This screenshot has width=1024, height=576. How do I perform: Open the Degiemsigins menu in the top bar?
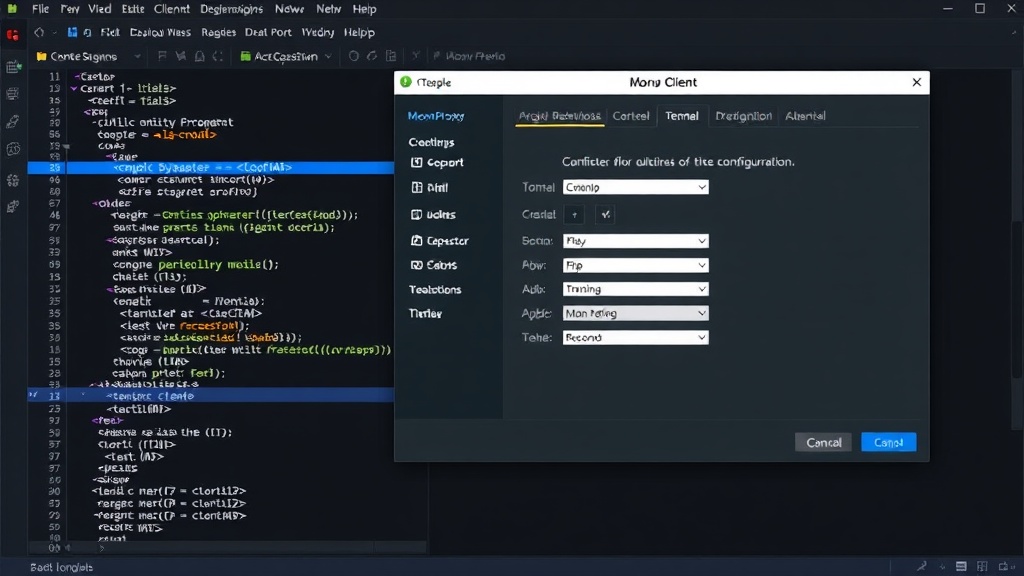coord(231,9)
